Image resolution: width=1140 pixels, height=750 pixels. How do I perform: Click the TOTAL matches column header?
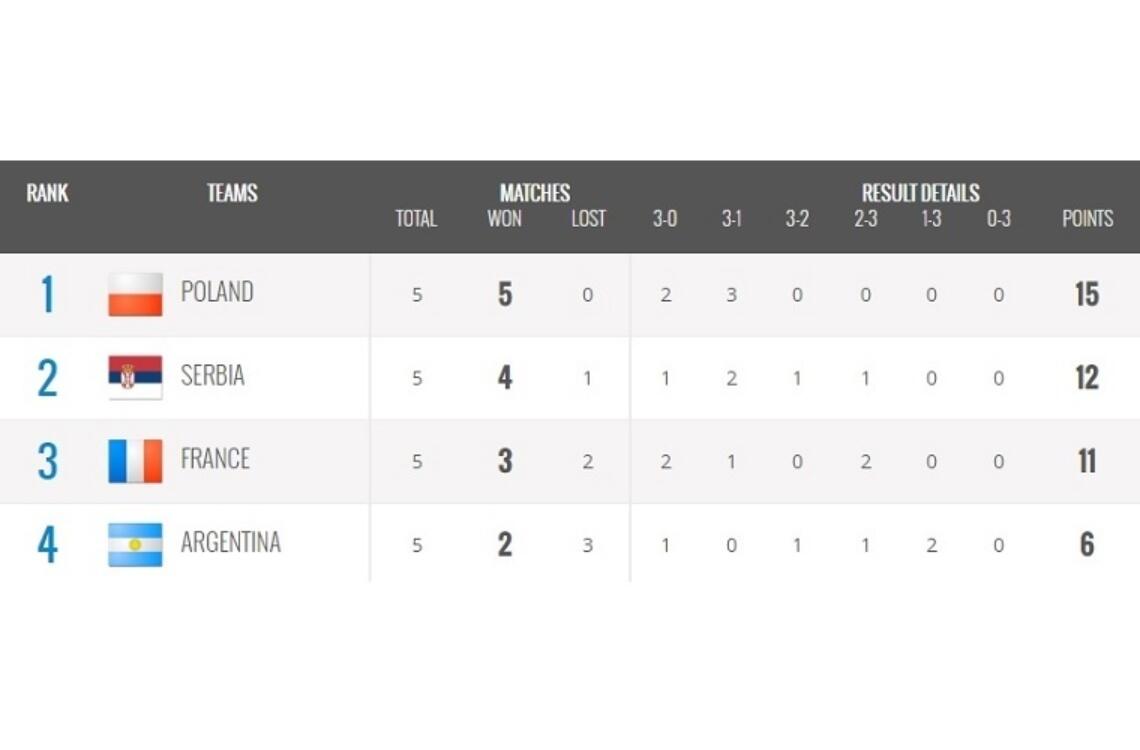coord(416,219)
